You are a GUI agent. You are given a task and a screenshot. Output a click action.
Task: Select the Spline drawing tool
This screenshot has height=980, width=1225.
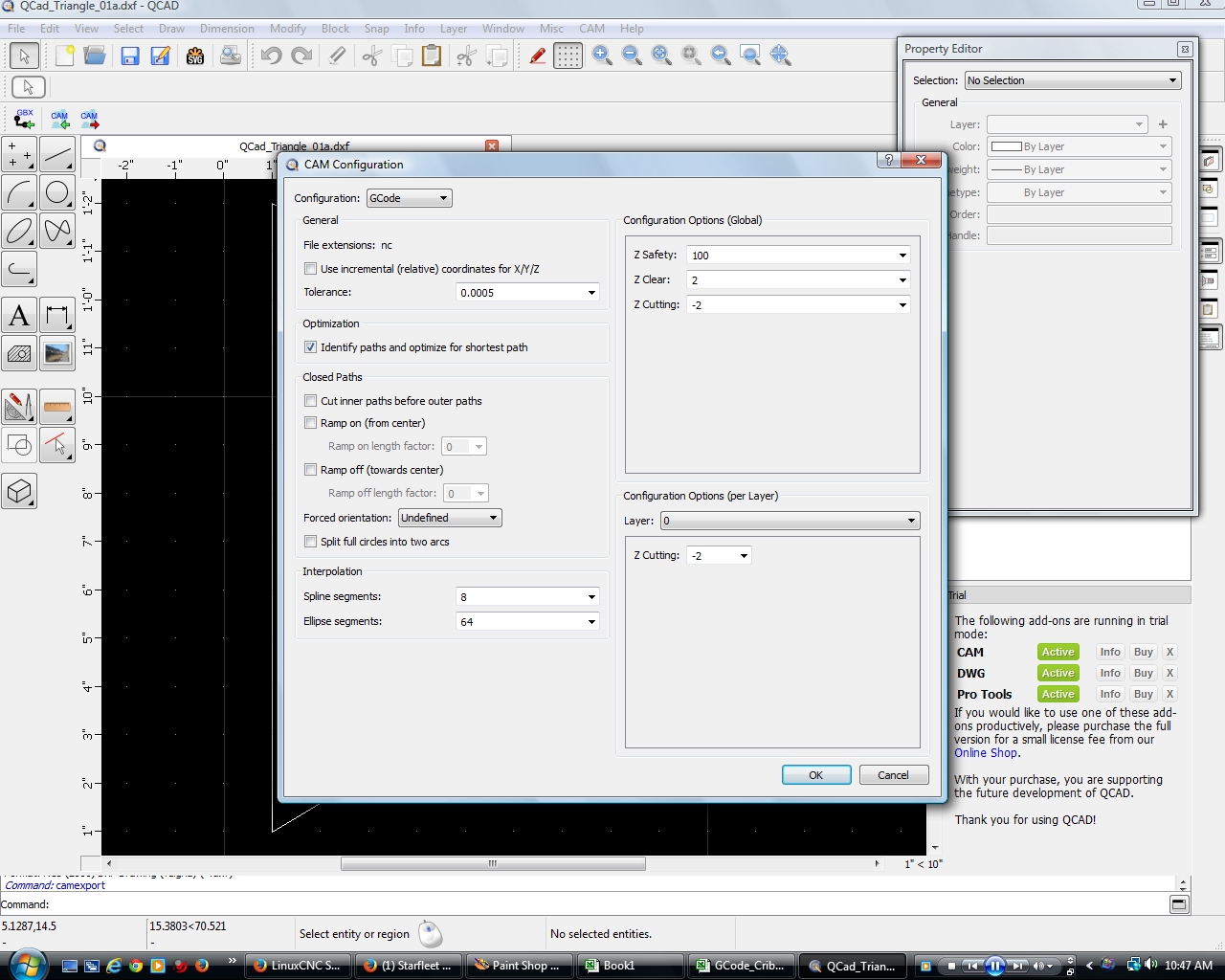coord(57,231)
